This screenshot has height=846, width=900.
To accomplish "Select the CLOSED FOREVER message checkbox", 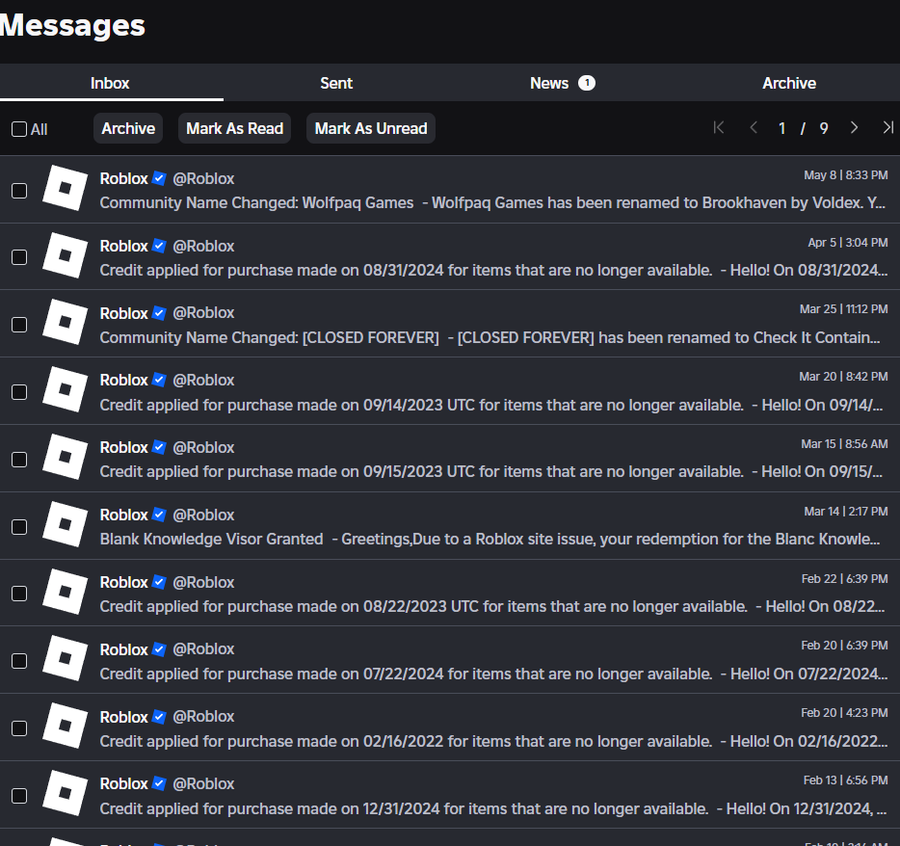I will 20,325.
